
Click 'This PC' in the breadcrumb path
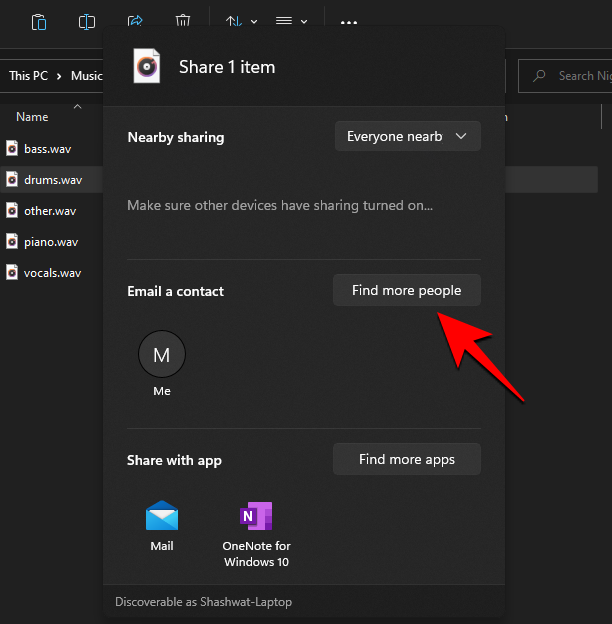[28, 76]
